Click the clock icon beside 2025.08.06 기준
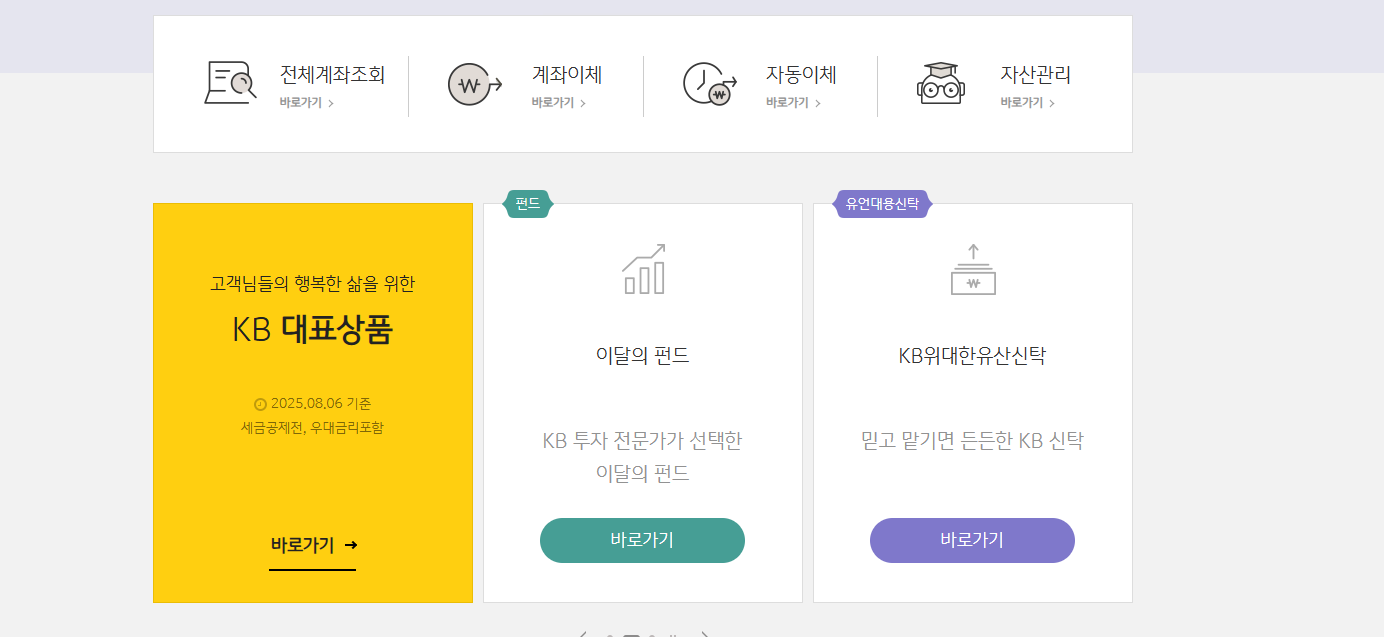 coord(261,404)
